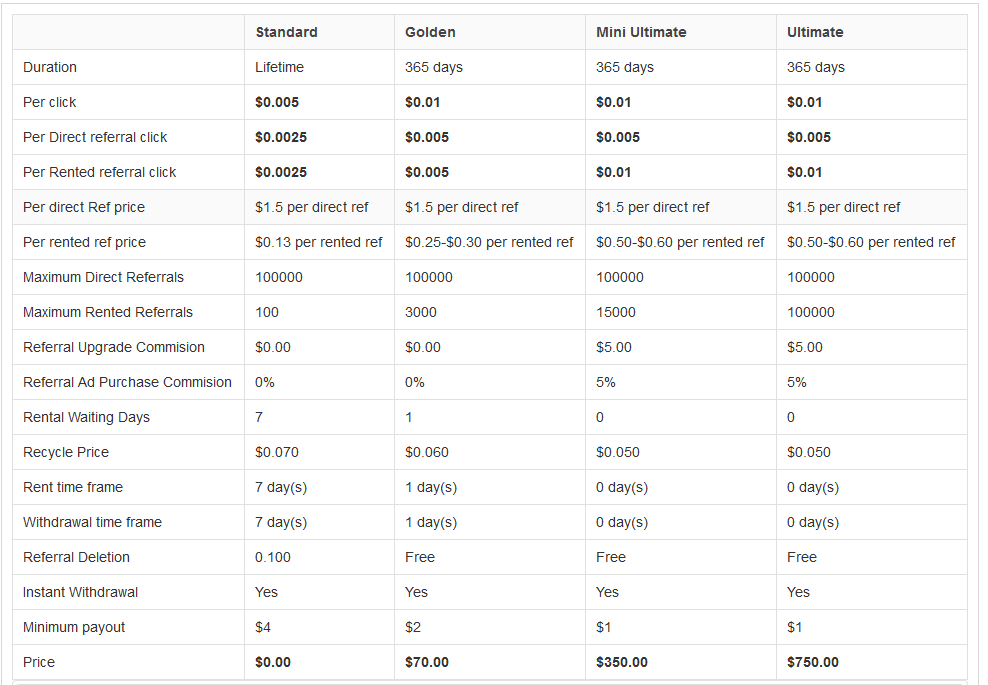Click the Referral Upgrade Commision label
This screenshot has height=685, width=988.
pos(114,347)
